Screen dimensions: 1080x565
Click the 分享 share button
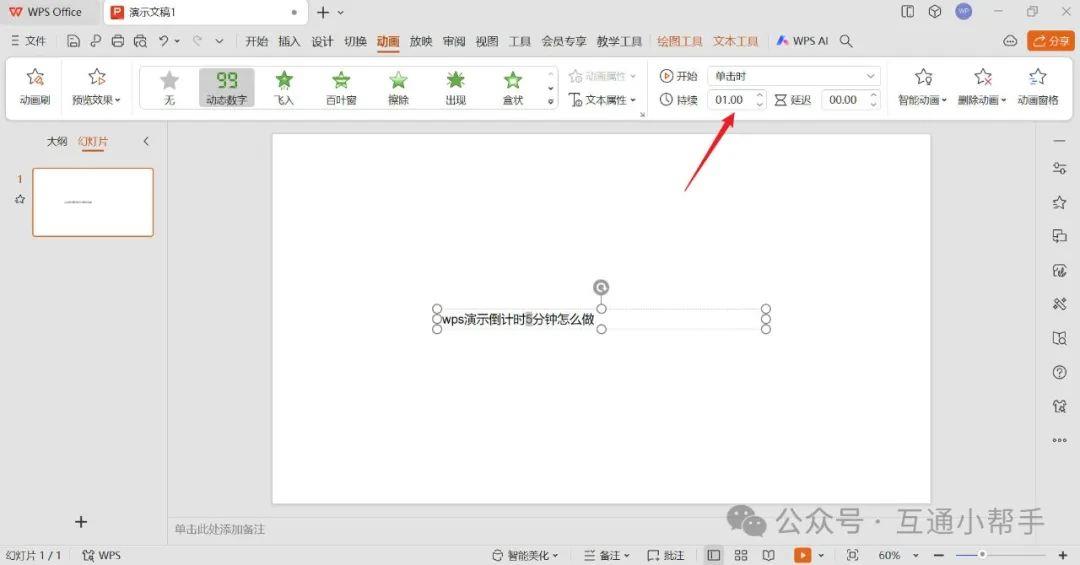point(1051,41)
